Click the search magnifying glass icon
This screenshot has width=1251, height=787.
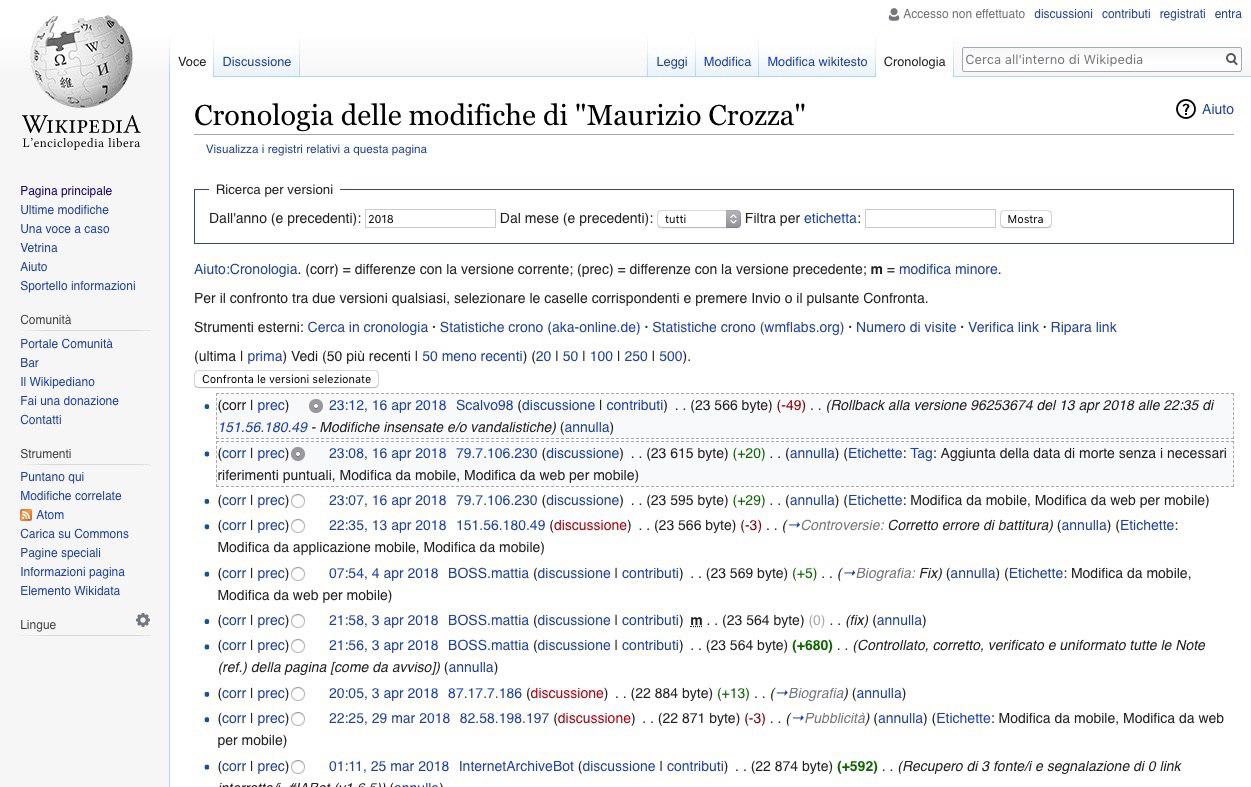(1232, 60)
